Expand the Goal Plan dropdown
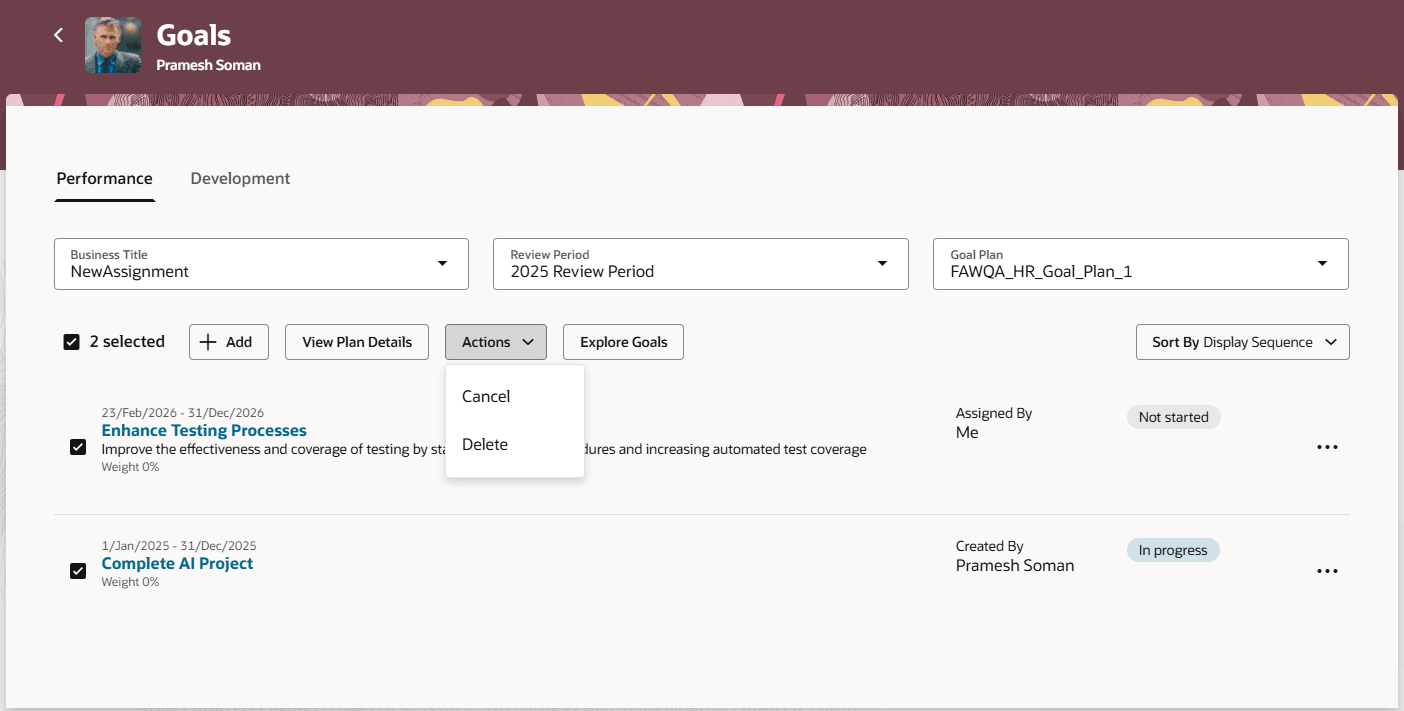Screen dimensions: 1404x711 1321,263
